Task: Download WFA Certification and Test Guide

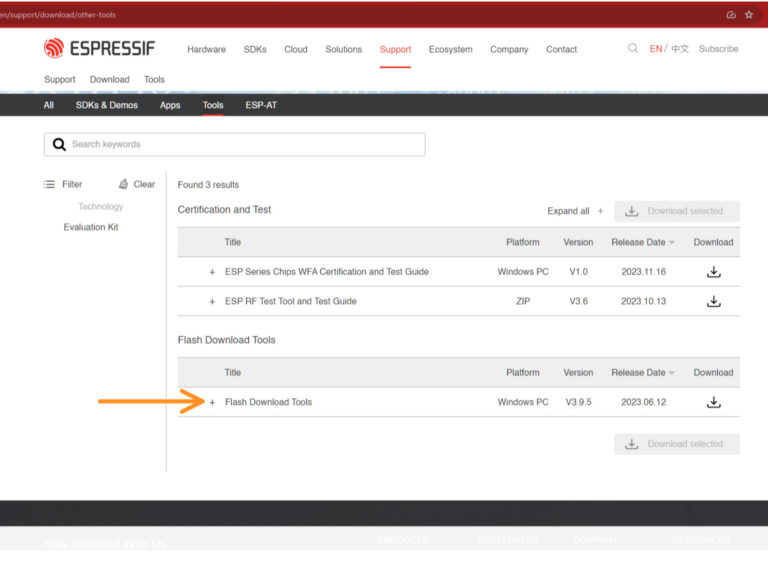Action: tap(713, 272)
